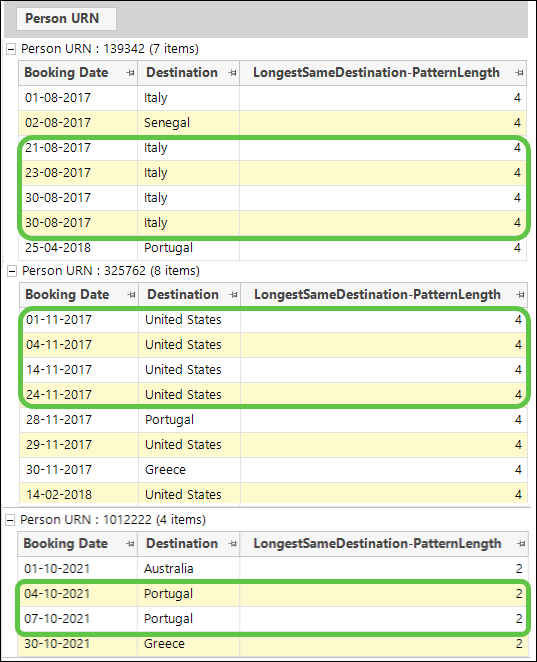The width and height of the screenshot is (537, 662).
Task: Pin Booking Date column in 1012222 group
Action: [x=130, y=544]
